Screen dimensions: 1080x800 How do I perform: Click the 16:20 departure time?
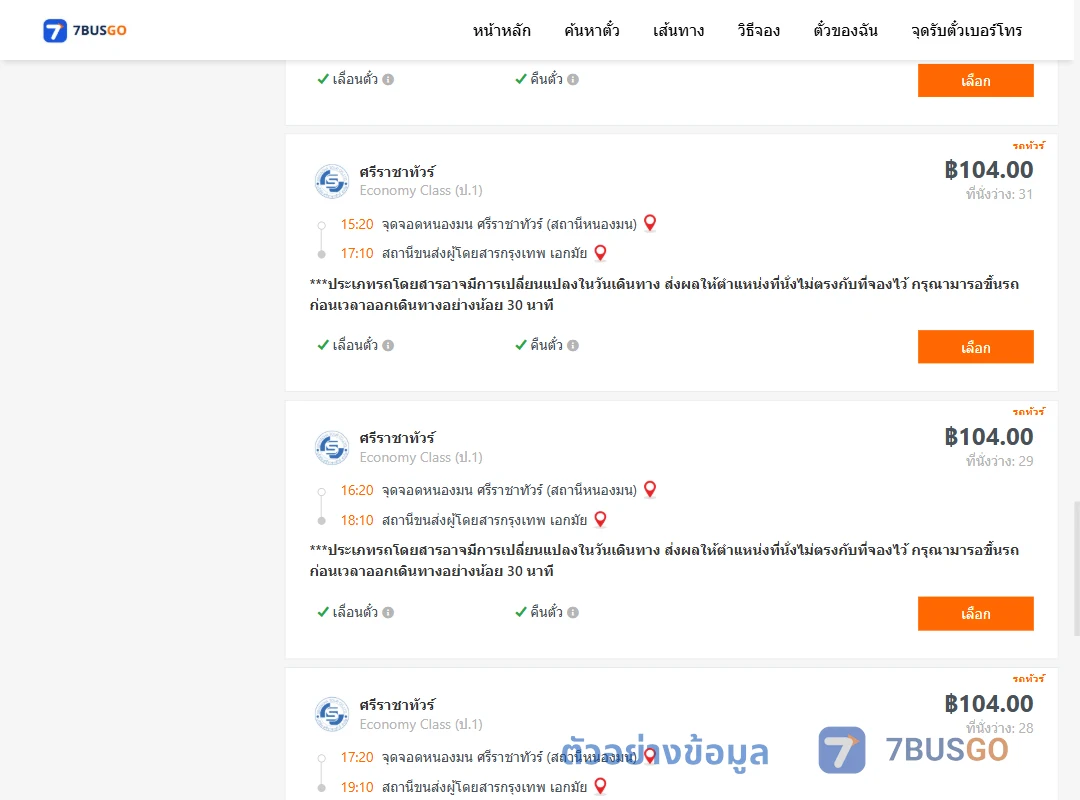pyautogui.click(x=357, y=490)
